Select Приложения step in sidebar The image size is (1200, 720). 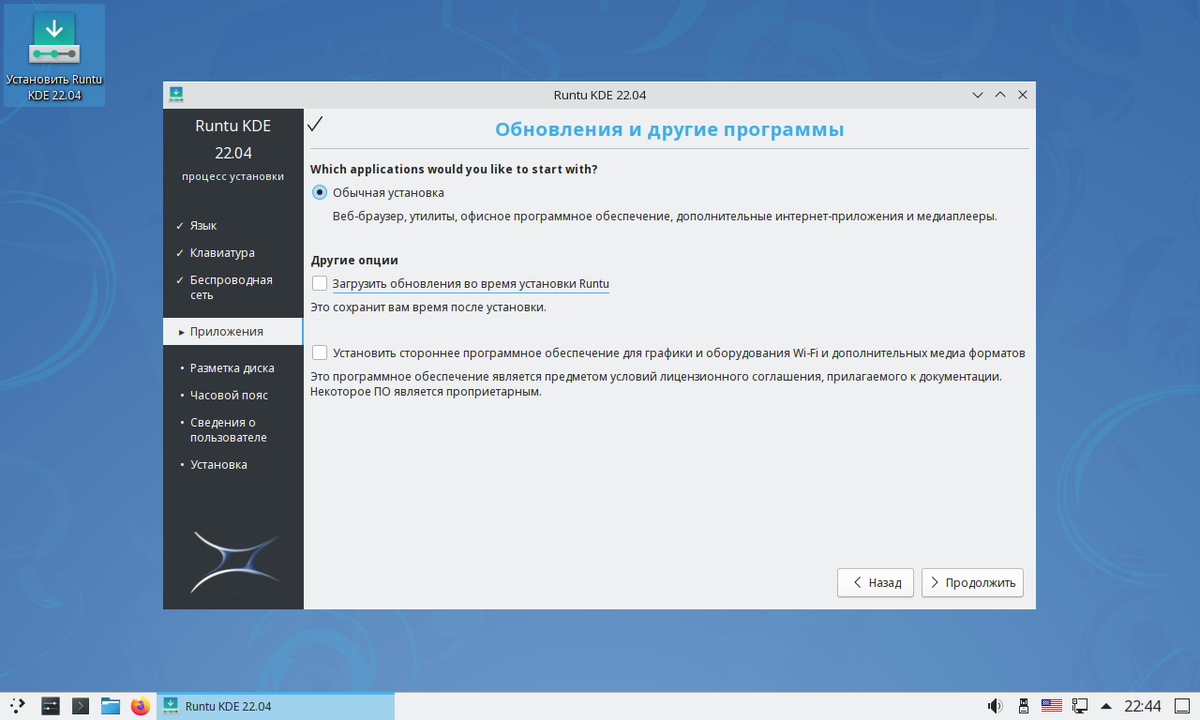click(233, 332)
